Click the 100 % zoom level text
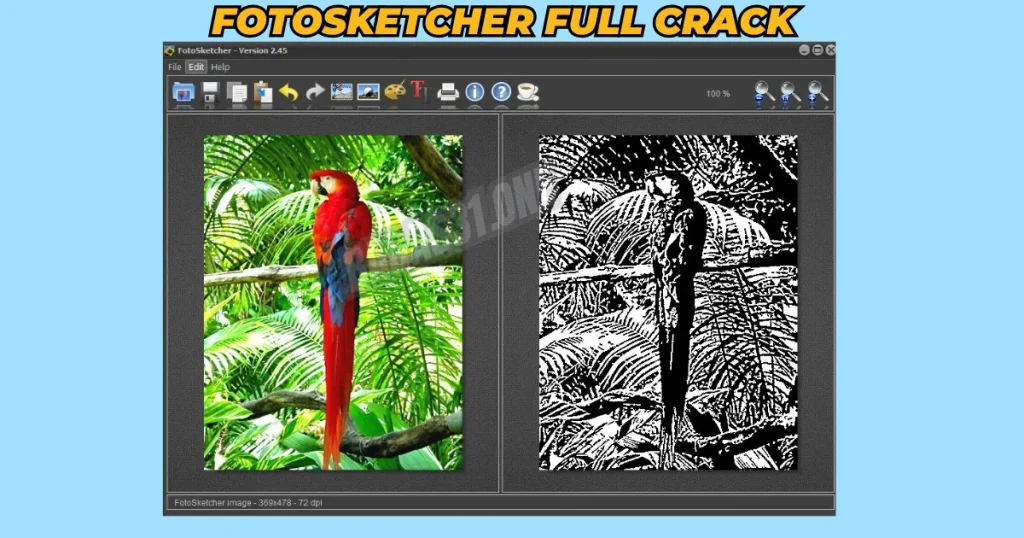Image resolution: width=1024 pixels, height=538 pixels. 718,94
